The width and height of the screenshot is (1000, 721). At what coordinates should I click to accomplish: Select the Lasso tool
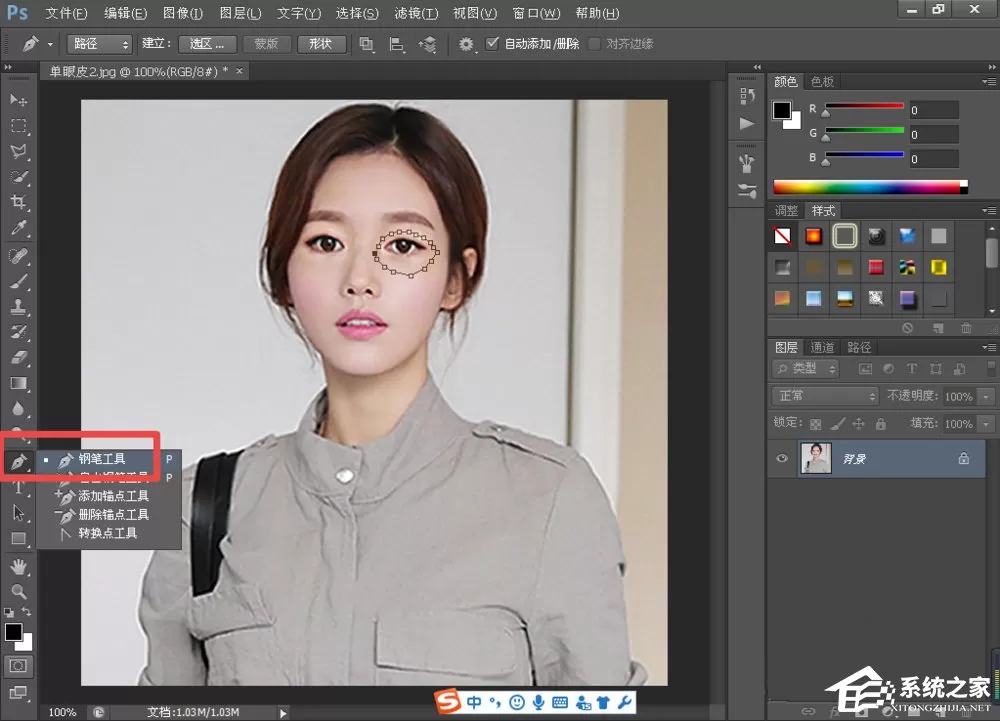pyautogui.click(x=18, y=151)
